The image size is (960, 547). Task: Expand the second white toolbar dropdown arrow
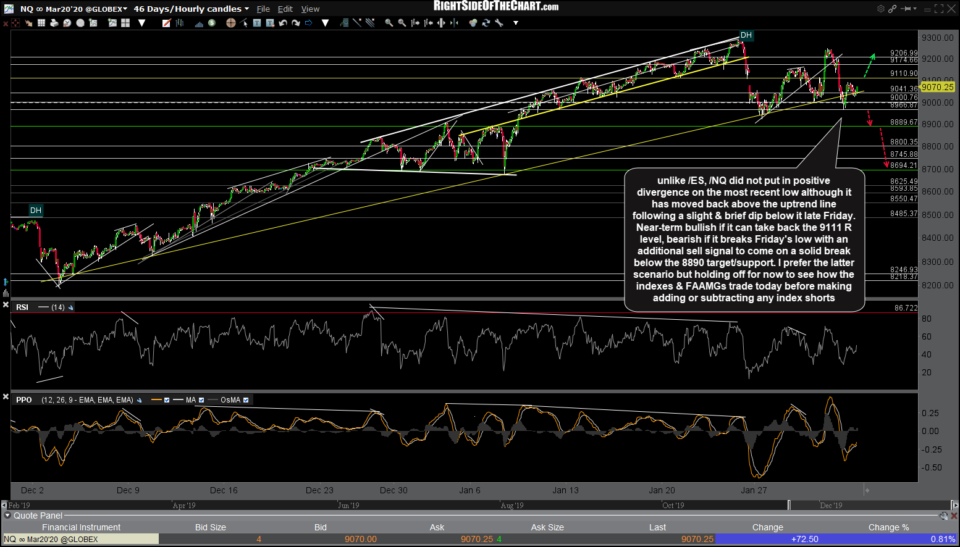(325, 23)
